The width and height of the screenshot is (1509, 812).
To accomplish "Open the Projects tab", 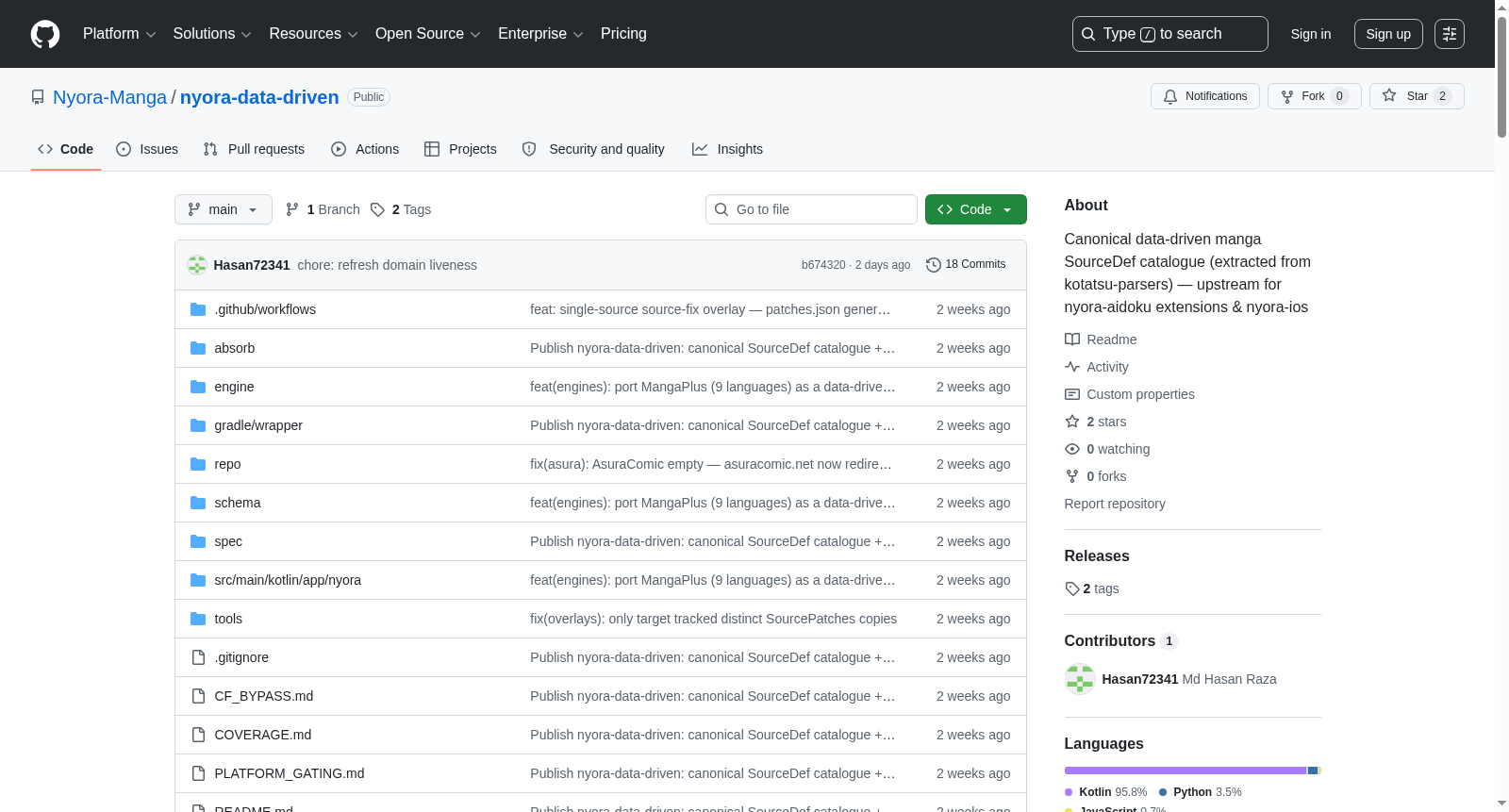I will click(460, 149).
